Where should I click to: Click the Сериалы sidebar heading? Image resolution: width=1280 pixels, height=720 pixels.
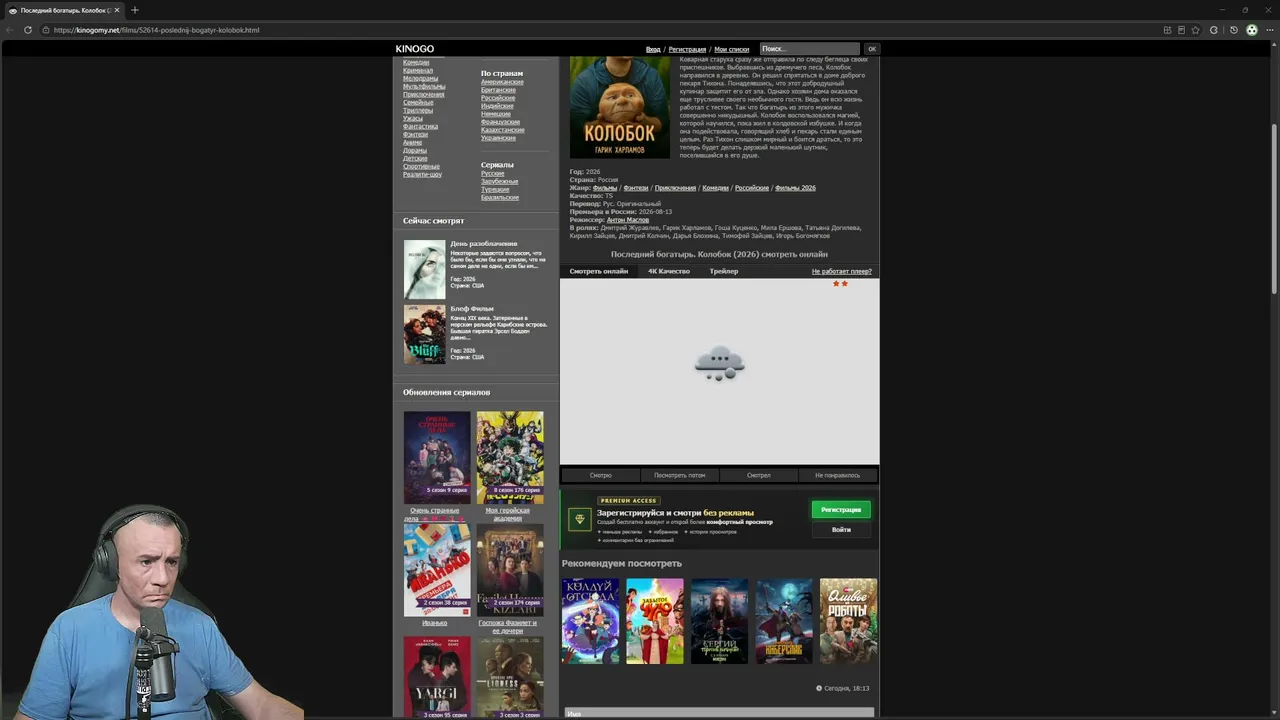[x=497, y=165]
